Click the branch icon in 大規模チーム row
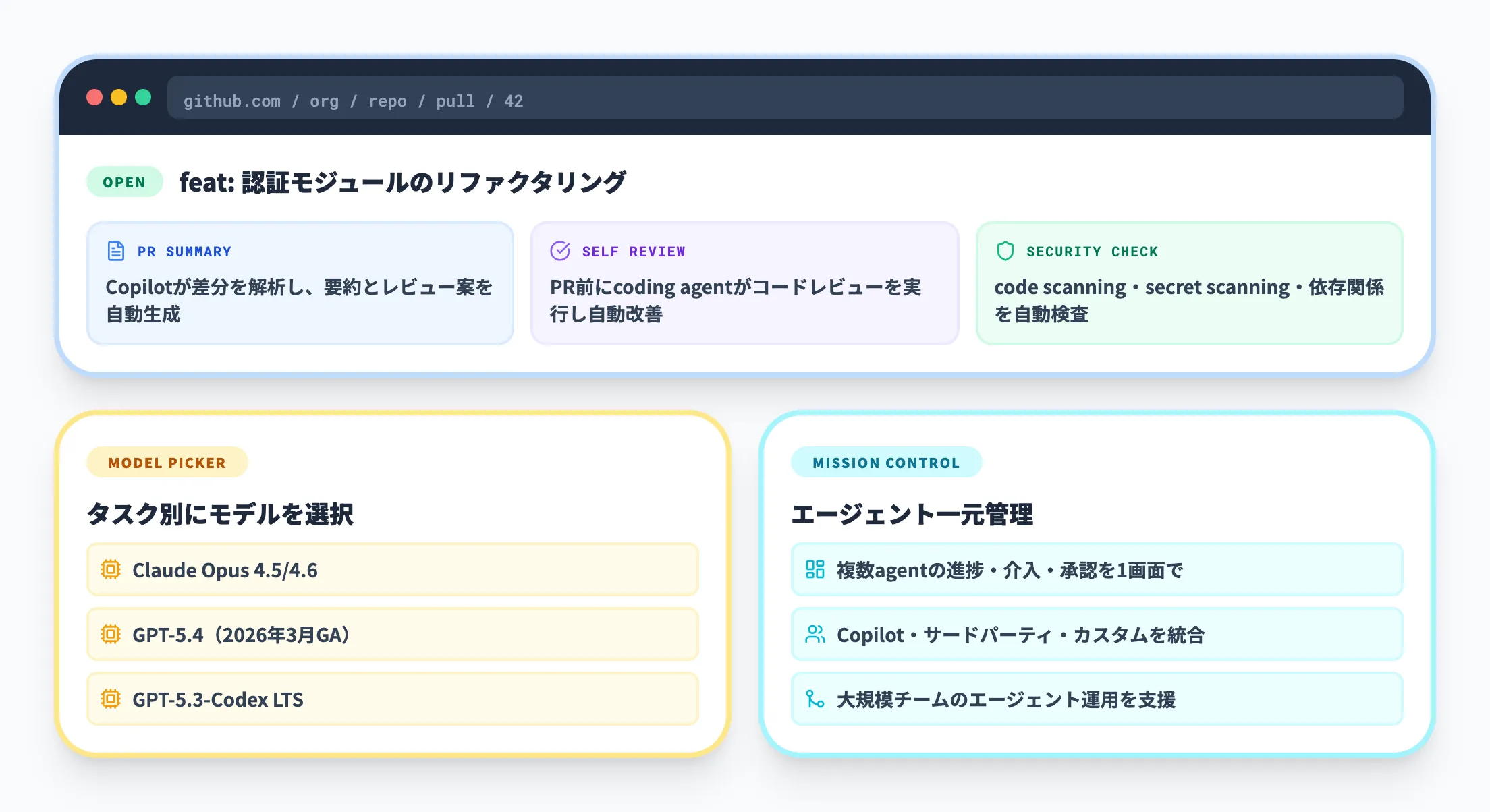 coord(817,699)
